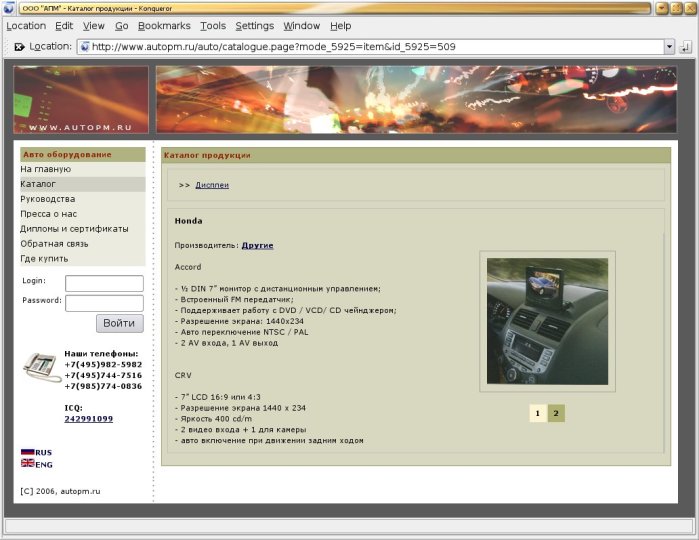Switch language via British flag icon
699x540 pixels.
(28, 464)
